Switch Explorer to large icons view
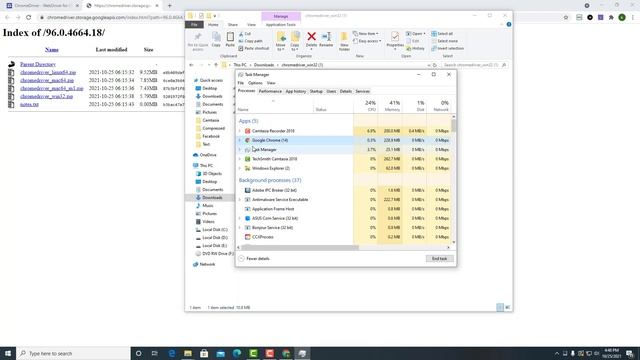 [x=508, y=307]
